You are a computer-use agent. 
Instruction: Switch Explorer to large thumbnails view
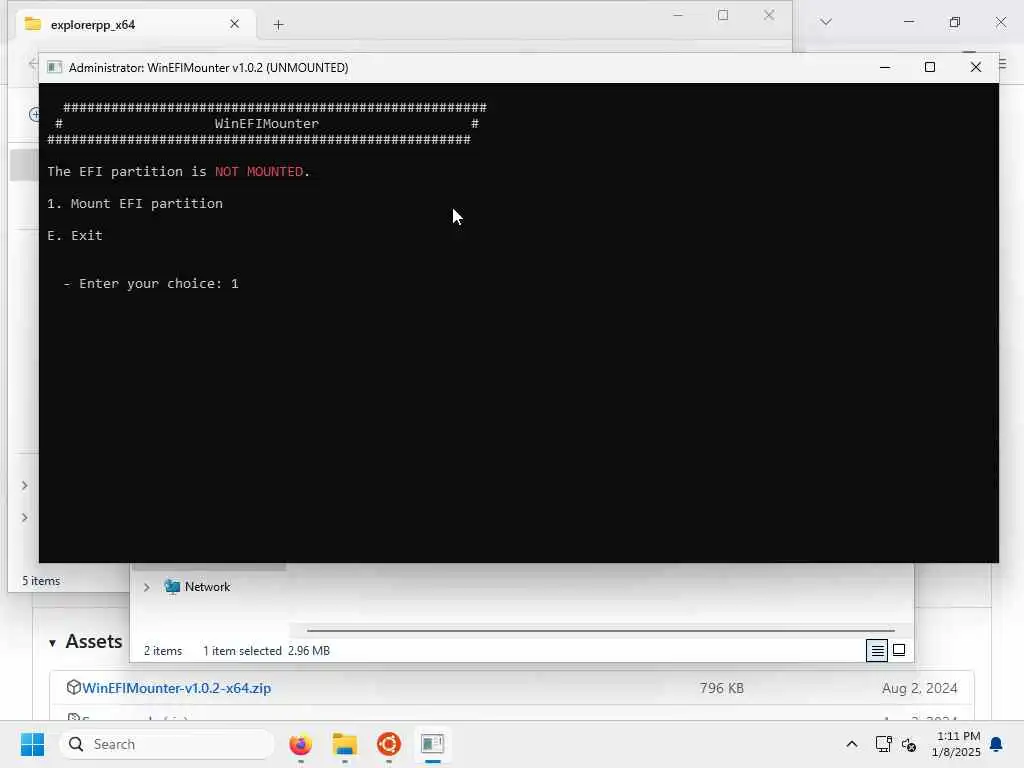click(x=899, y=650)
